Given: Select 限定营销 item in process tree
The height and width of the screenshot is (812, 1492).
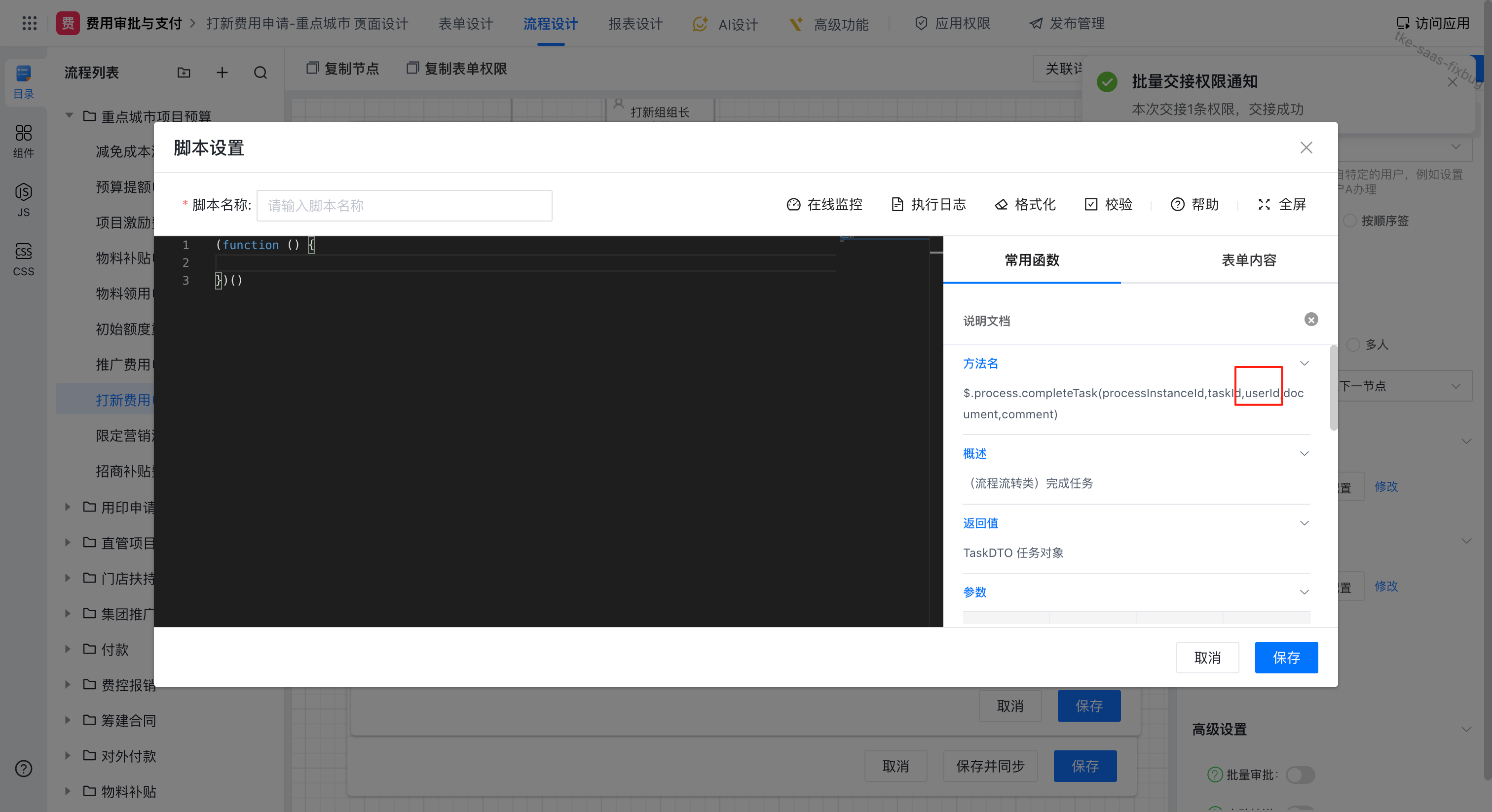Looking at the screenshot, I should click(x=124, y=436).
